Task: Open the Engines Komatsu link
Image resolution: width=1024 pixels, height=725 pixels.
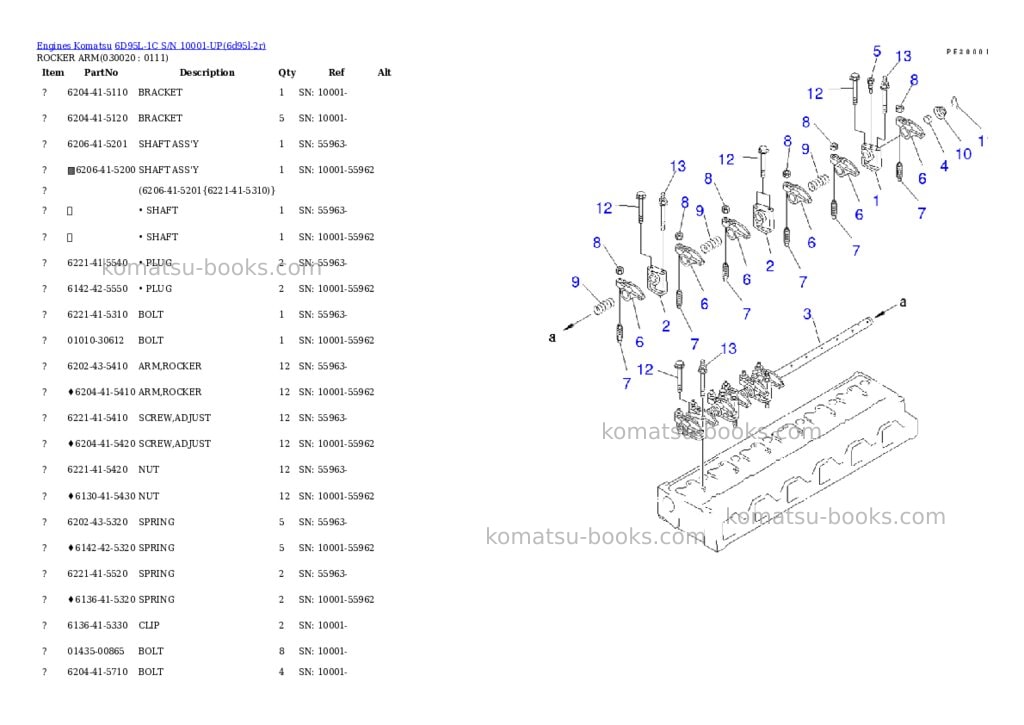Action: (x=74, y=46)
